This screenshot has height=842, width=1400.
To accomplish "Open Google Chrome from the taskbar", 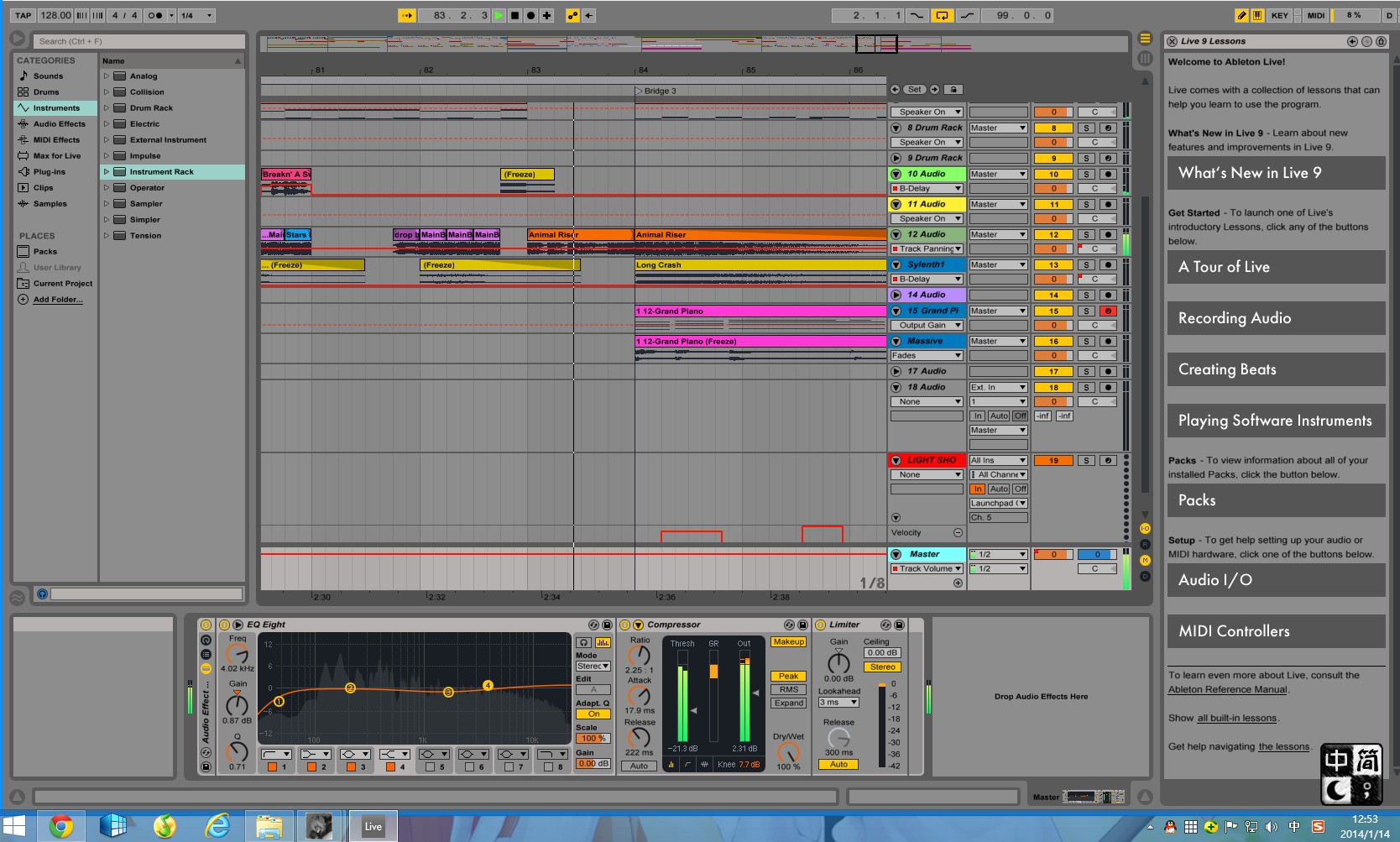I will coord(60,827).
